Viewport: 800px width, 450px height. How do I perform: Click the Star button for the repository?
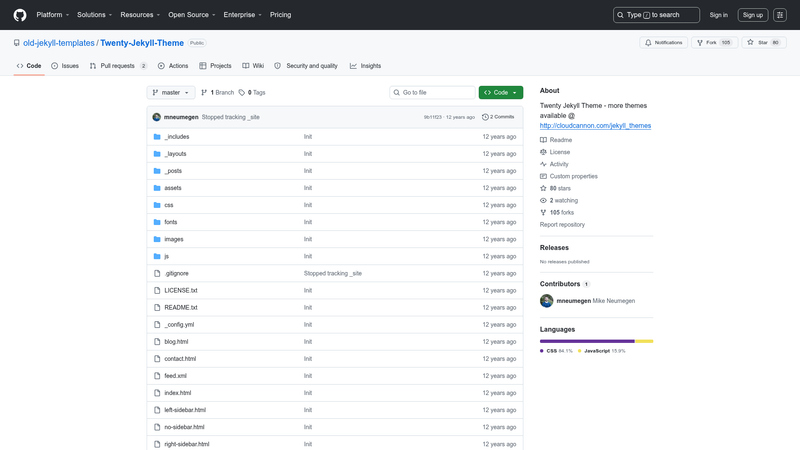click(x=764, y=42)
